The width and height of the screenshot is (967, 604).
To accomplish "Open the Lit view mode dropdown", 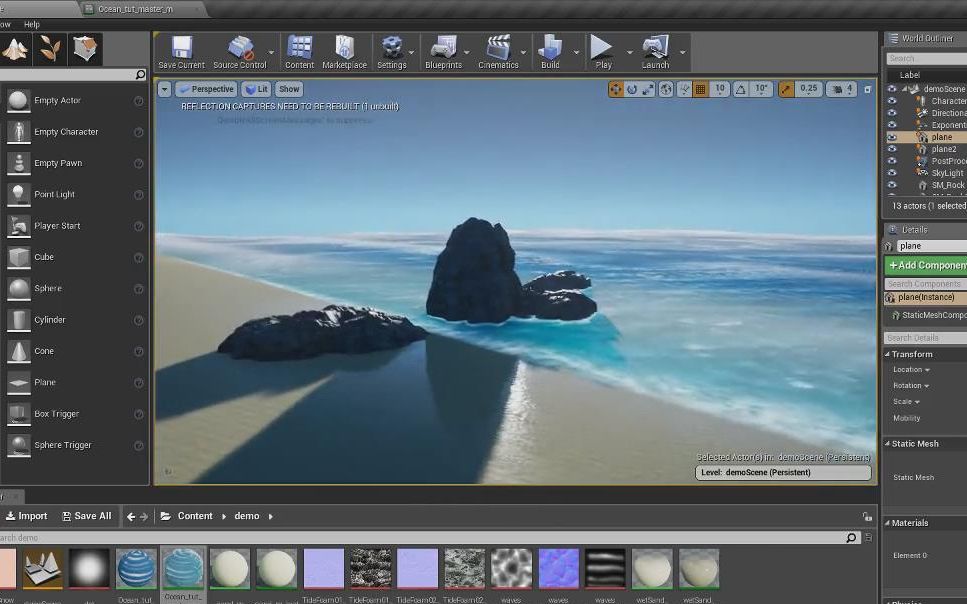I will [x=254, y=88].
